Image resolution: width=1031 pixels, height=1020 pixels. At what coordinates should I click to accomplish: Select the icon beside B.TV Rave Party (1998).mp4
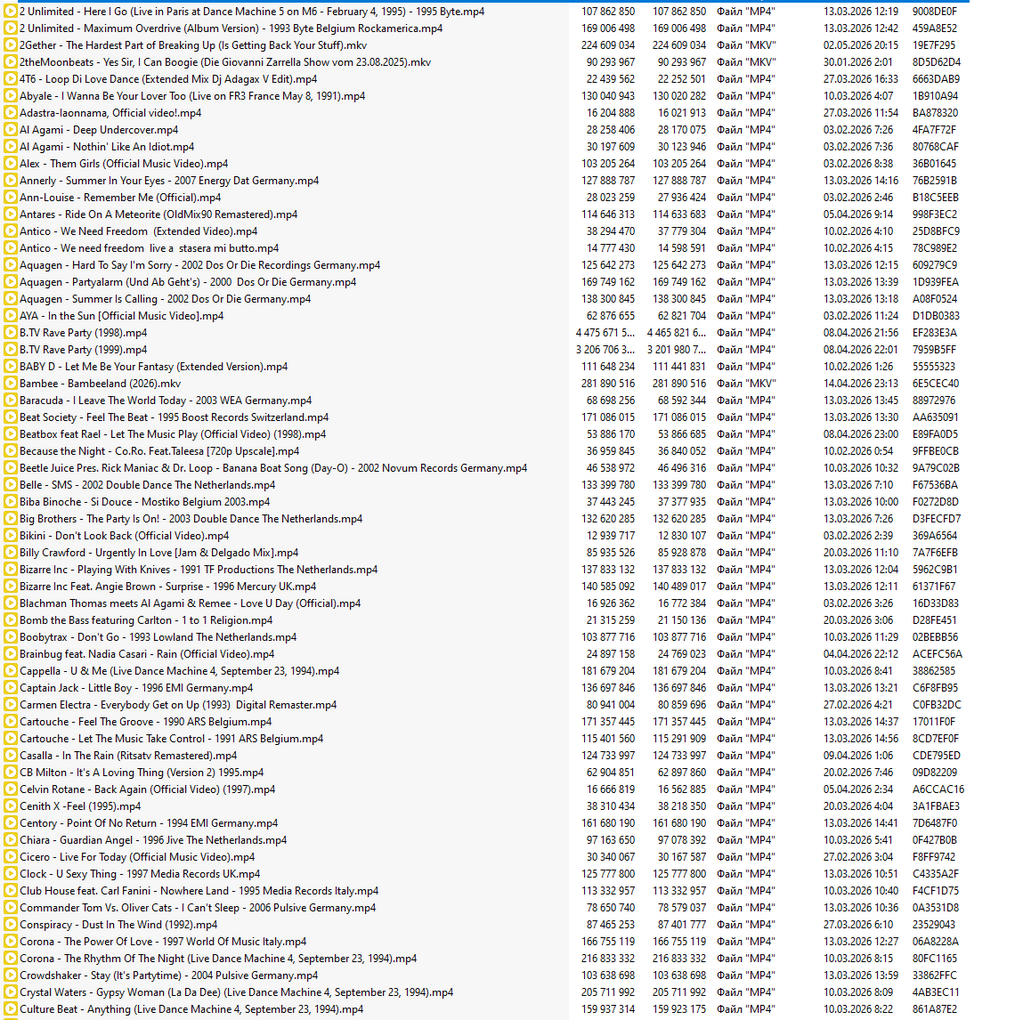[10, 333]
